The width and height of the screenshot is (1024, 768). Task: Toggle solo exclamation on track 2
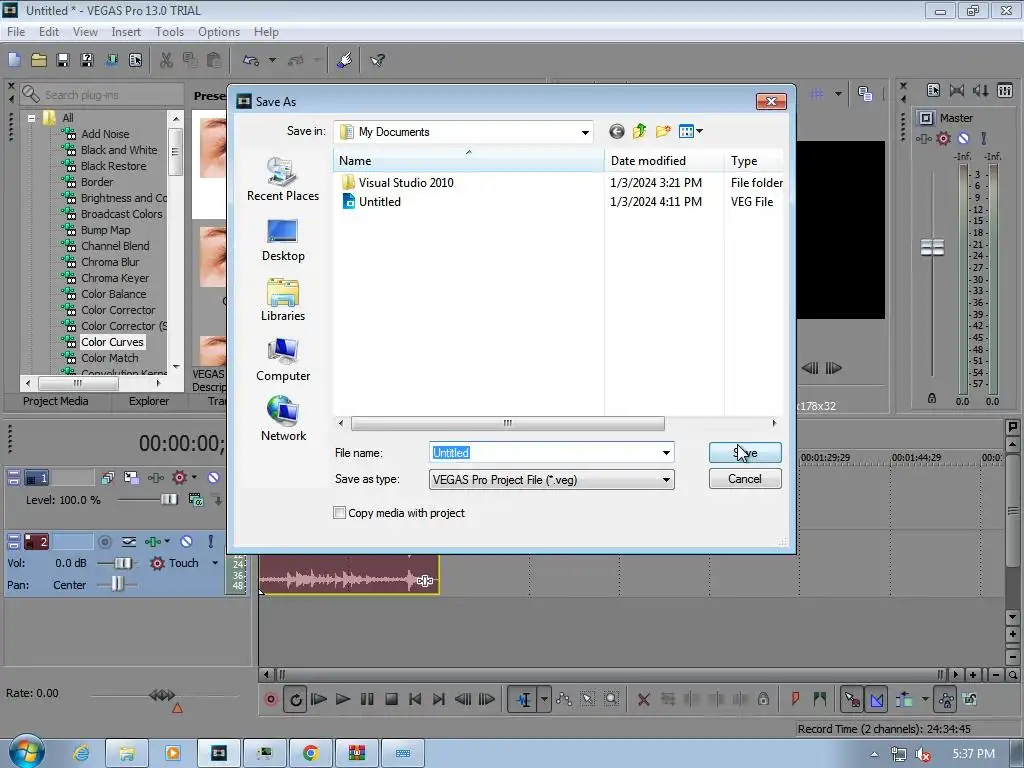[210, 541]
